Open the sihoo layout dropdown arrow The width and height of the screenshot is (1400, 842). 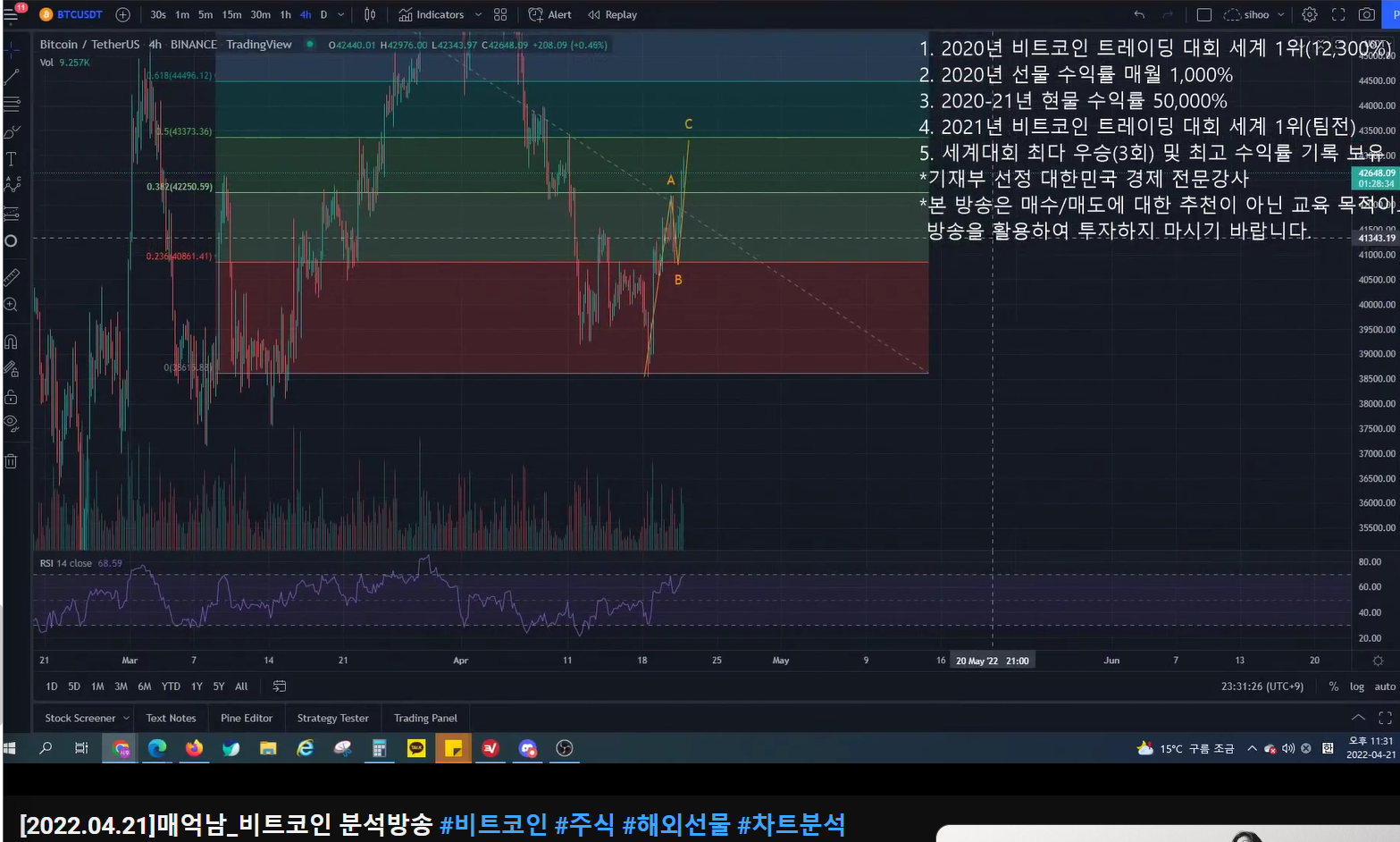click(x=1281, y=14)
